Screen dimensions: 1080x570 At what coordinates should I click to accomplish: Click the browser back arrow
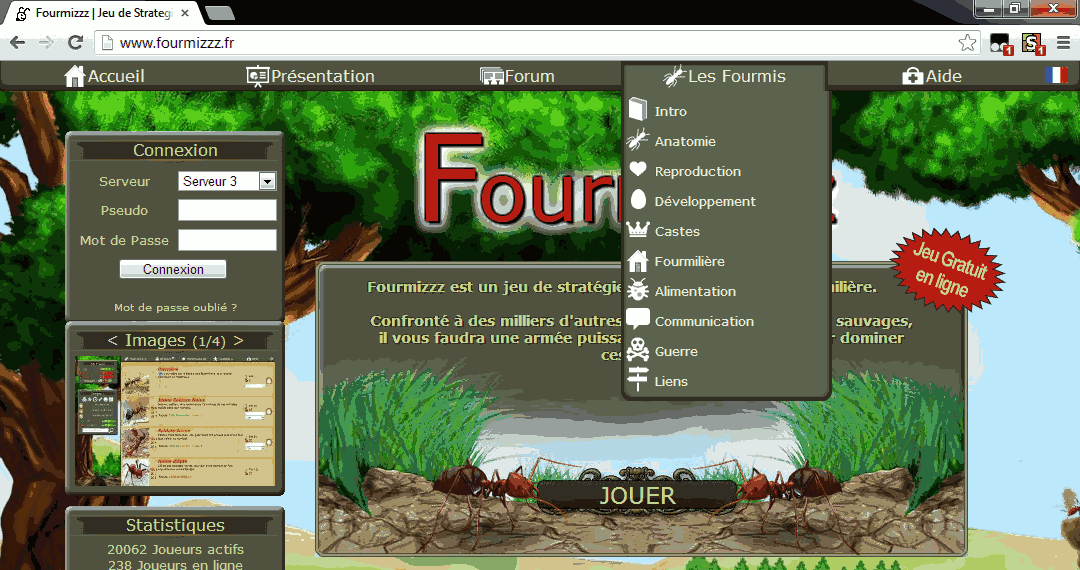(17, 43)
